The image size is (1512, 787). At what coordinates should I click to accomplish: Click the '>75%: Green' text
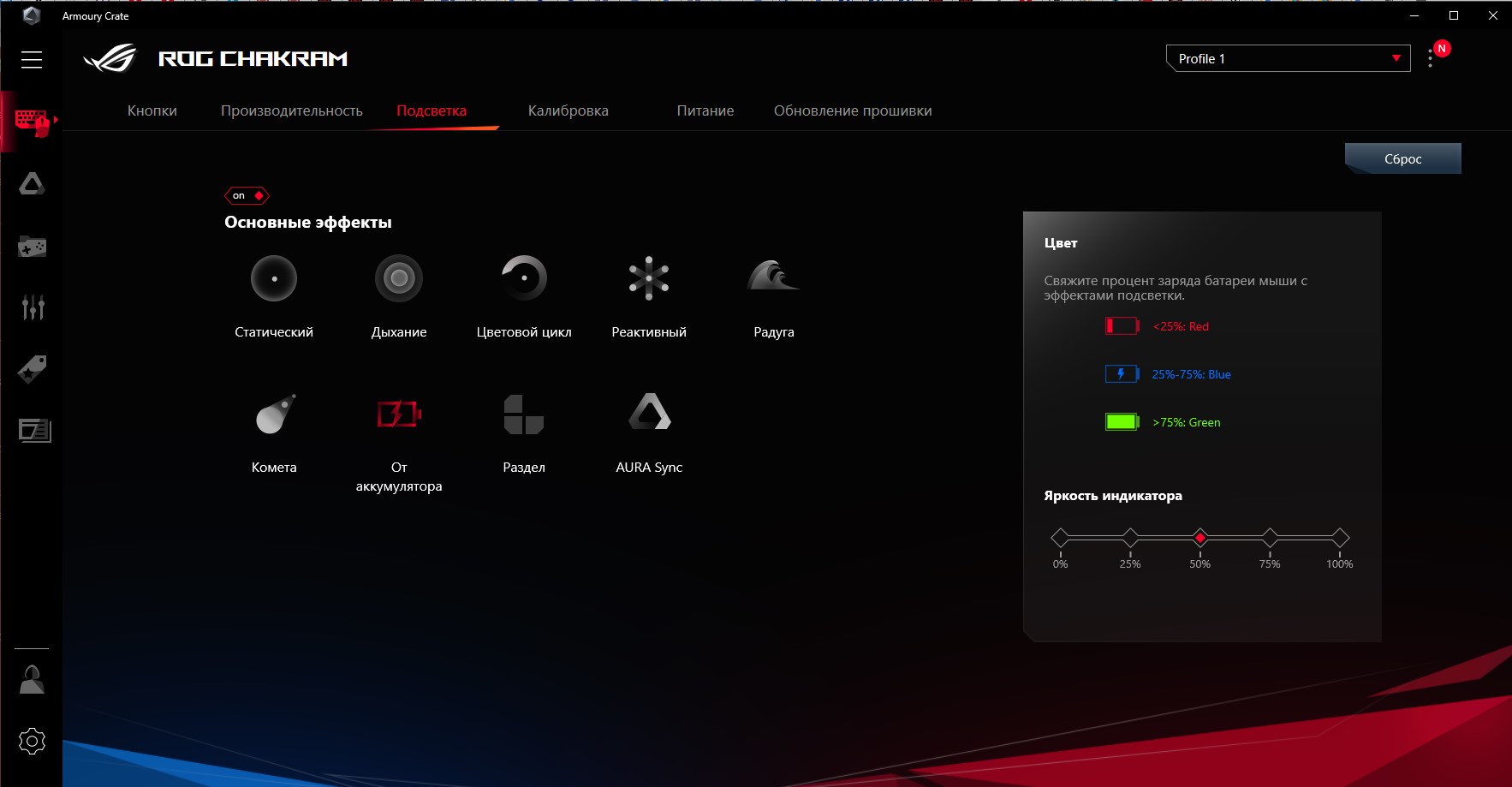pos(1187,422)
